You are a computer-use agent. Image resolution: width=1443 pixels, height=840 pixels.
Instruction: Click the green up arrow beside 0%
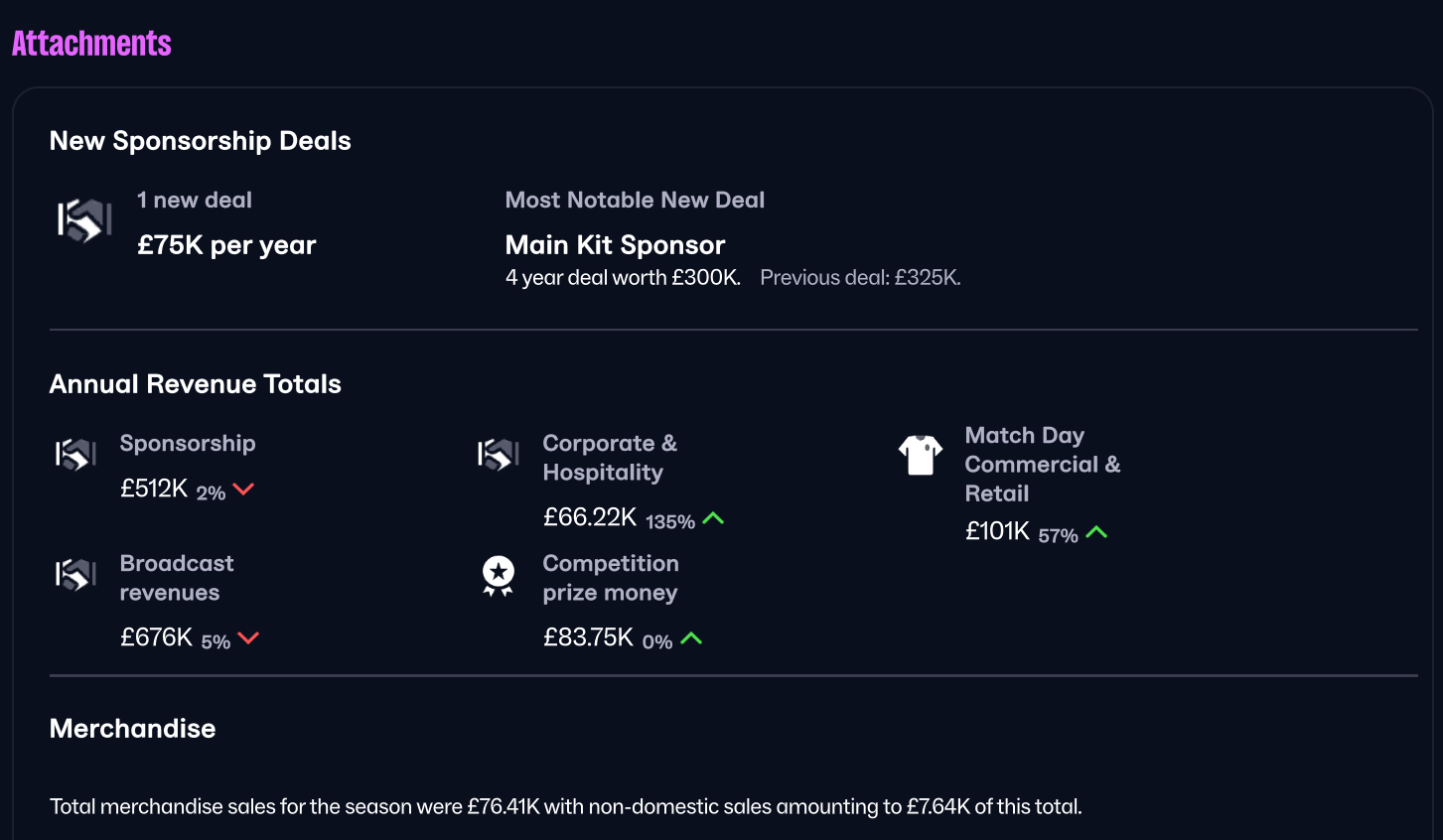pos(692,638)
